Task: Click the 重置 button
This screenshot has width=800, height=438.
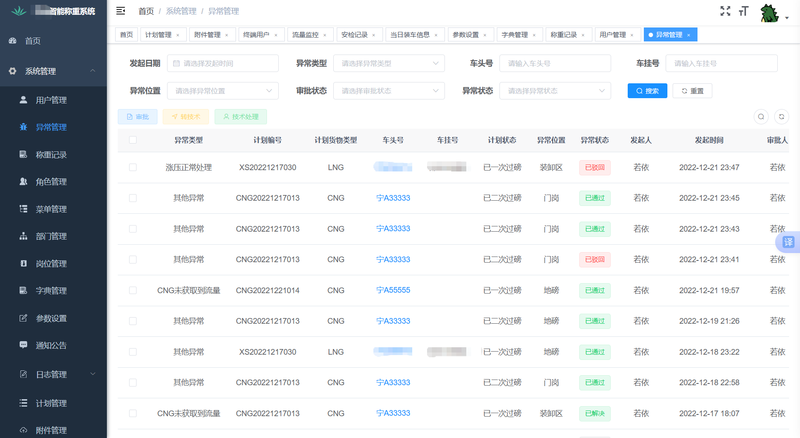Action: pos(692,90)
